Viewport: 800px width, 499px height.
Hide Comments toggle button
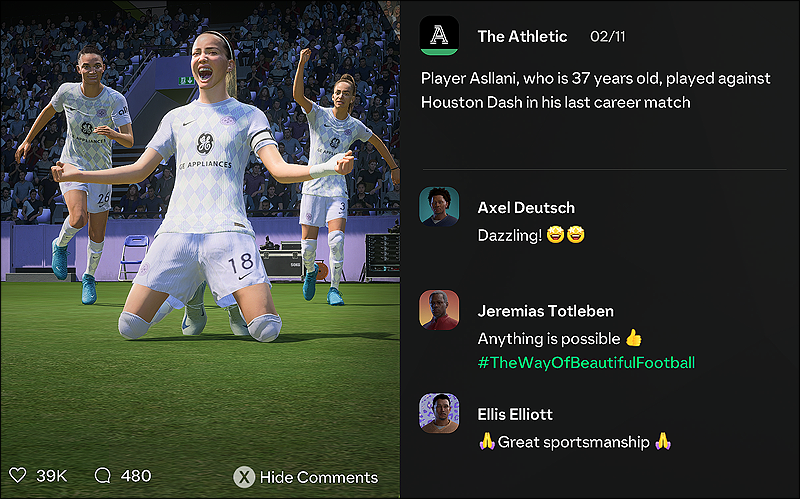(x=306, y=477)
